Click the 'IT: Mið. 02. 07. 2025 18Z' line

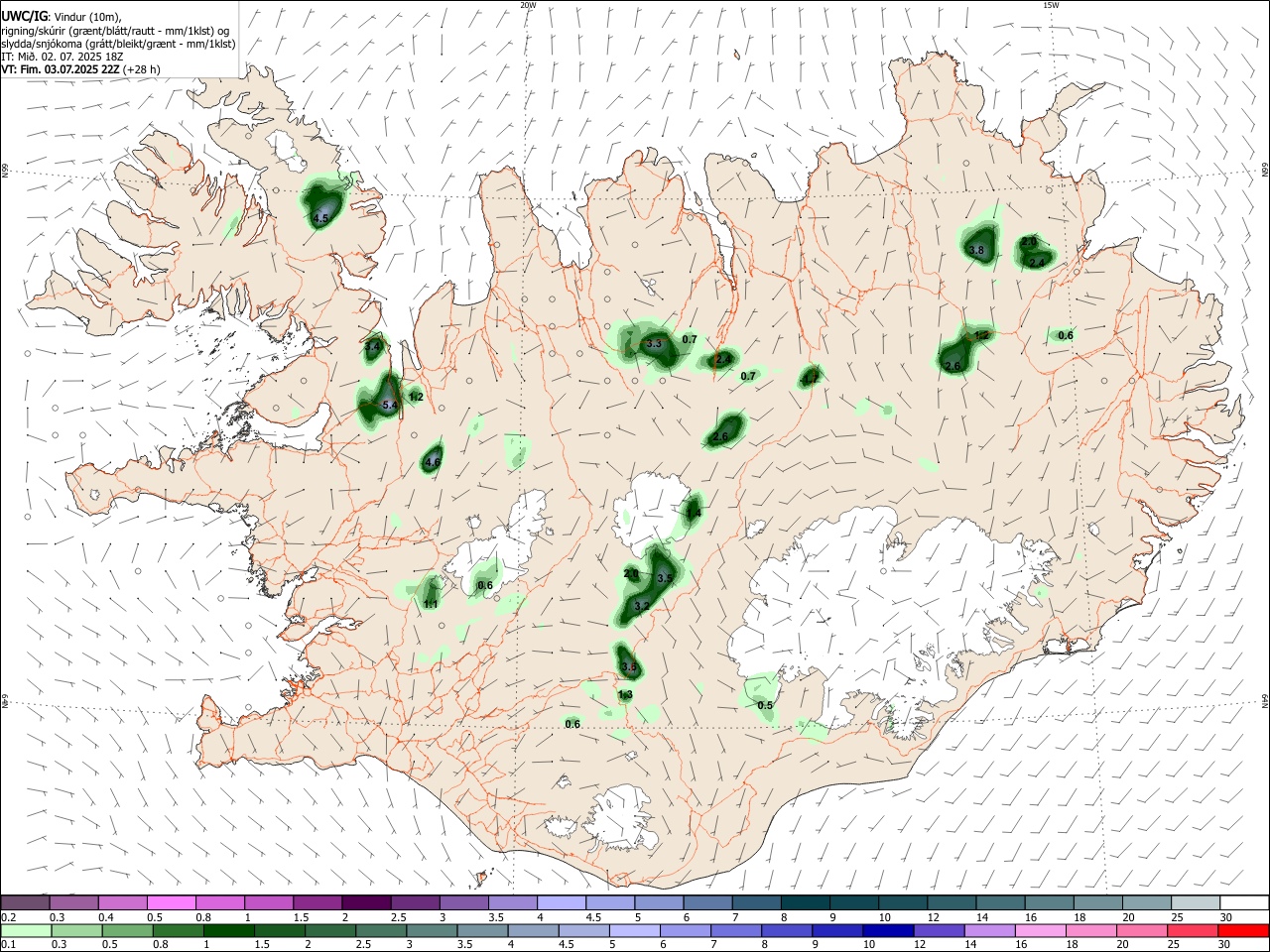pos(63,57)
